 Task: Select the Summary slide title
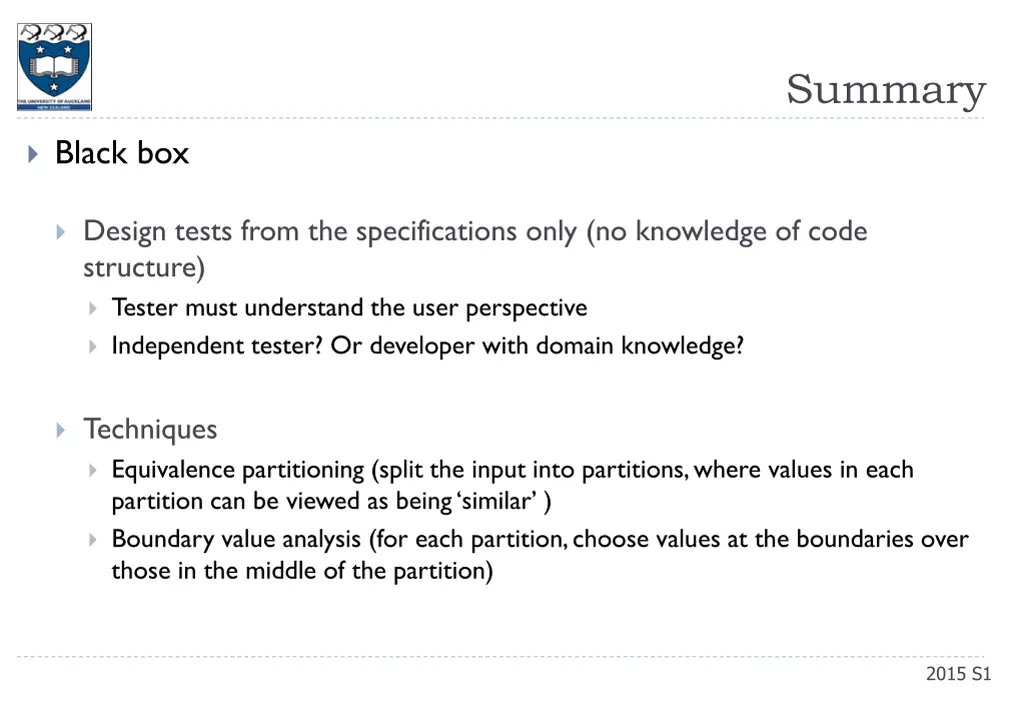(886, 90)
